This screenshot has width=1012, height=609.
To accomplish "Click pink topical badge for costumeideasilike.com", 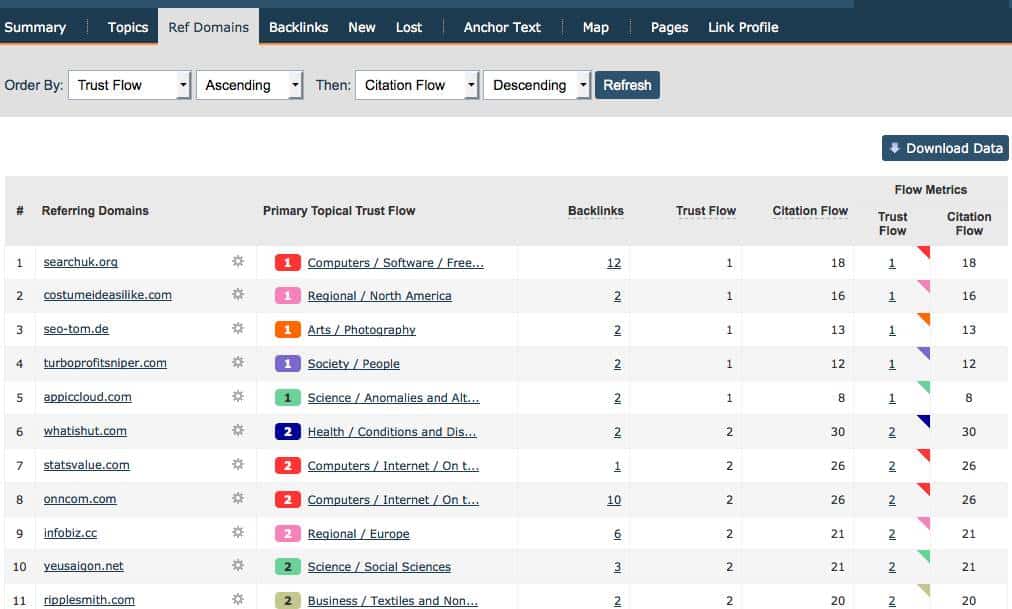I will (x=288, y=295).
